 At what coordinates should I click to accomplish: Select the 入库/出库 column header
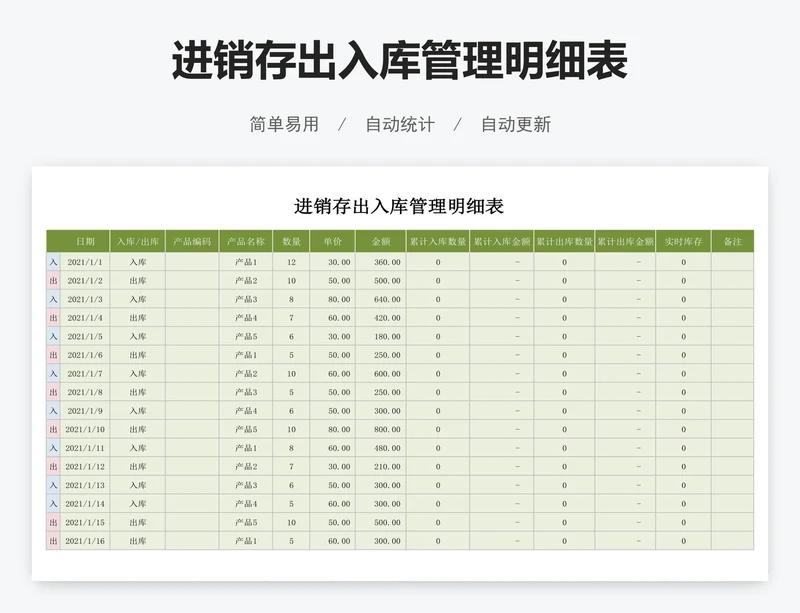138,241
